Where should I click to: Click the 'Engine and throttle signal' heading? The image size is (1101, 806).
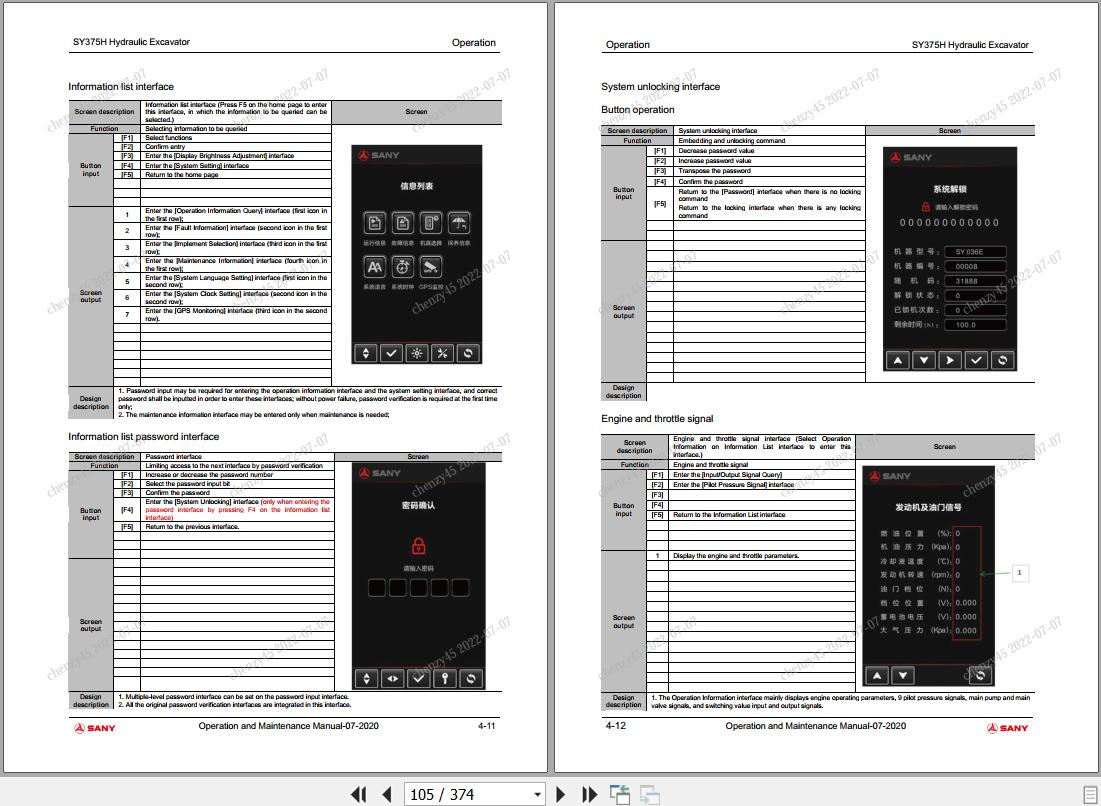(657, 418)
